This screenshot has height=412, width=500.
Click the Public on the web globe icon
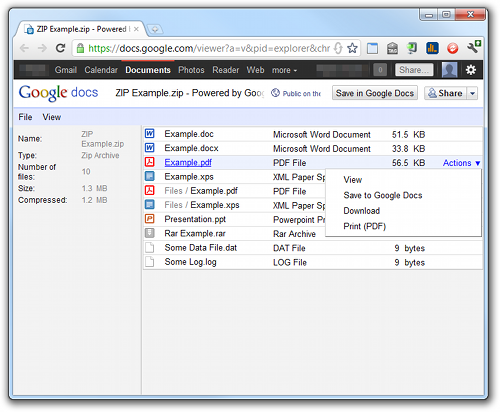[x=275, y=93]
